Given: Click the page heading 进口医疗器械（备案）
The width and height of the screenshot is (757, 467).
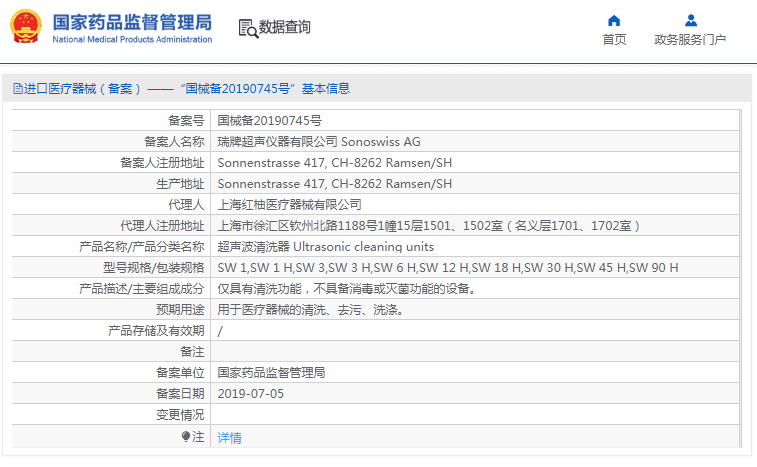Looking at the screenshot, I should pos(82,89).
